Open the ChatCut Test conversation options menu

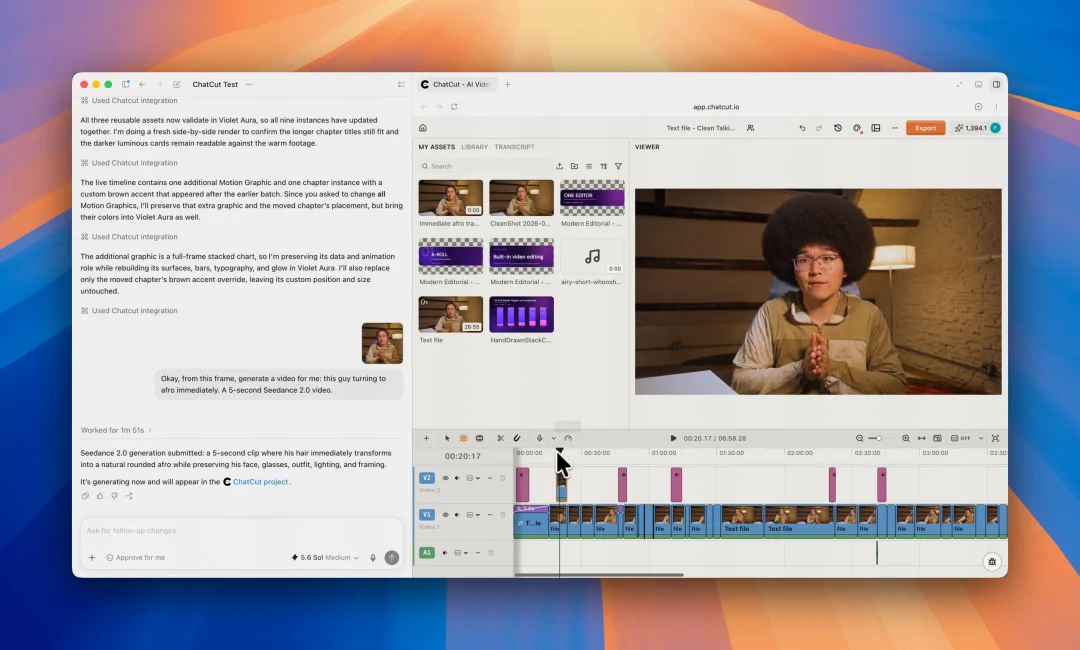click(x=249, y=85)
